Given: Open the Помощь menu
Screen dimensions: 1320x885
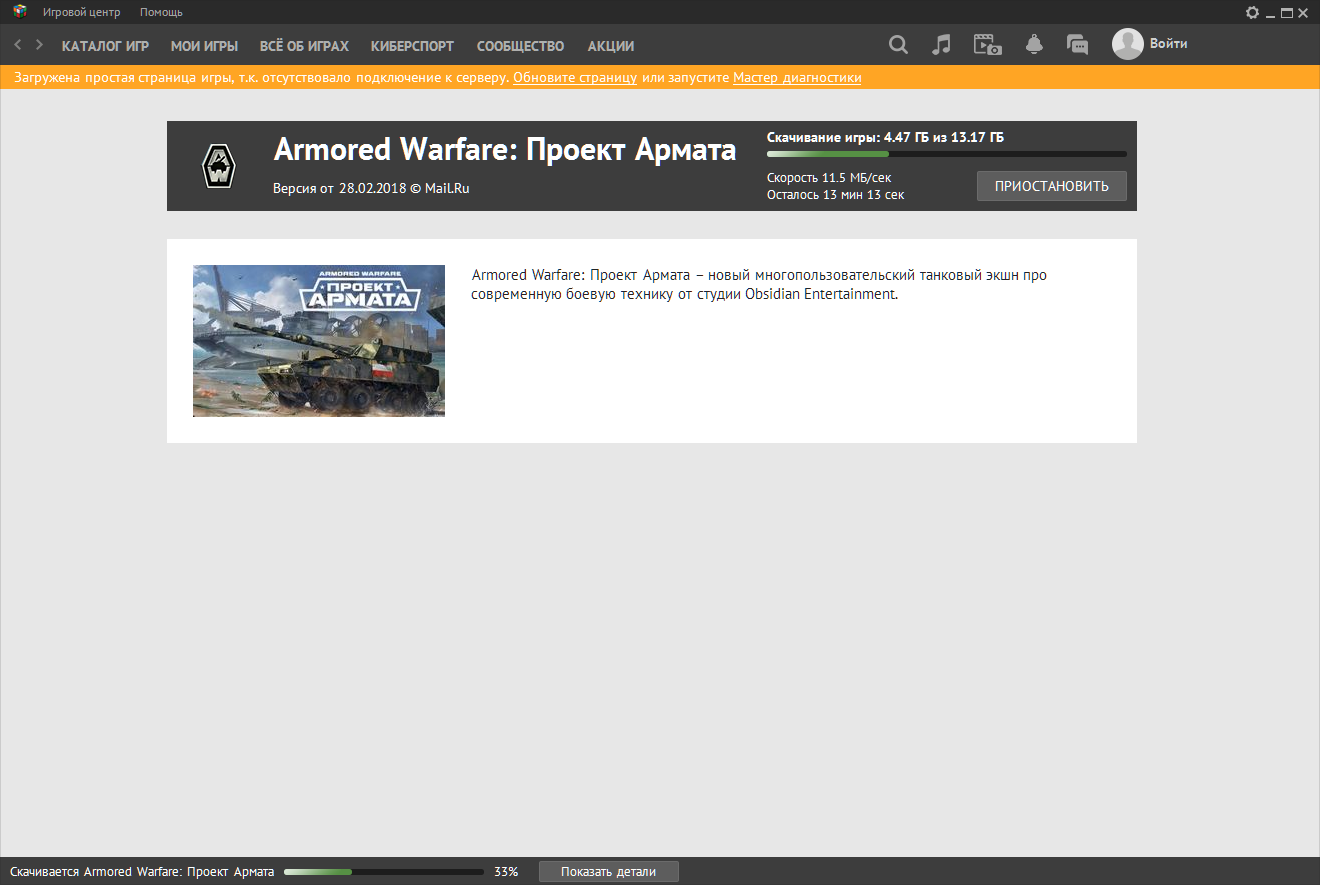Looking at the screenshot, I should pos(161,12).
